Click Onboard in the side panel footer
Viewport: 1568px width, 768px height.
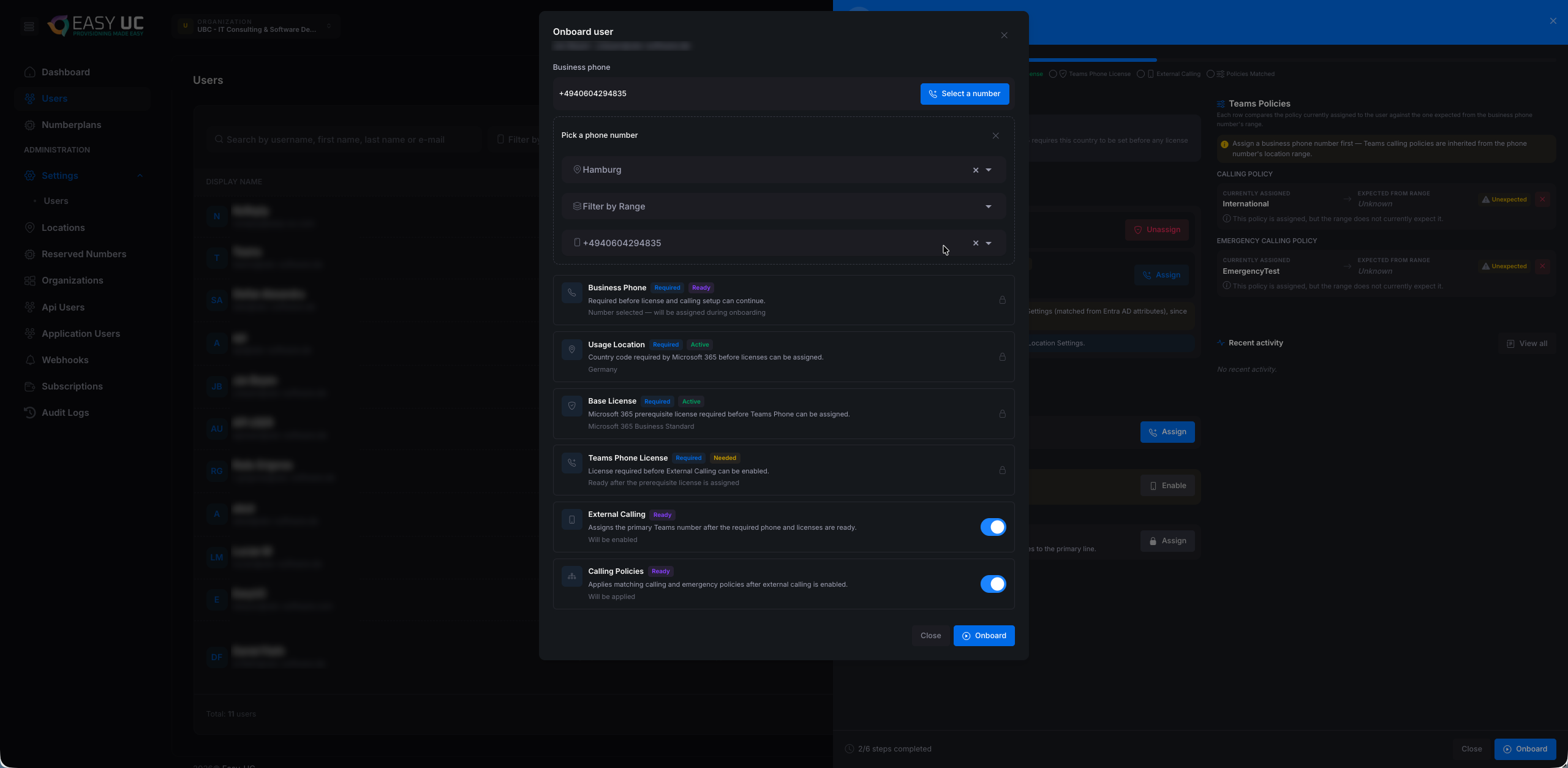(x=1525, y=749)
